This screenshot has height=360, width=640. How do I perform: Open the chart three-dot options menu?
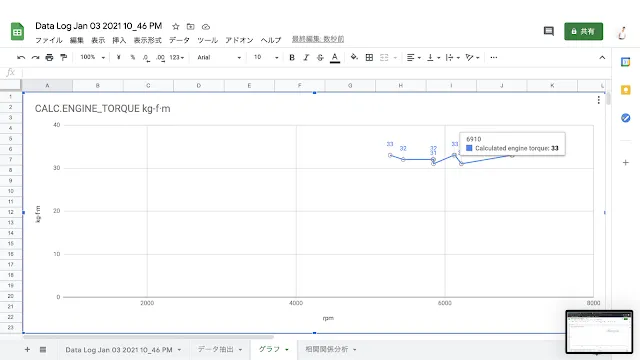coord(598,100)
